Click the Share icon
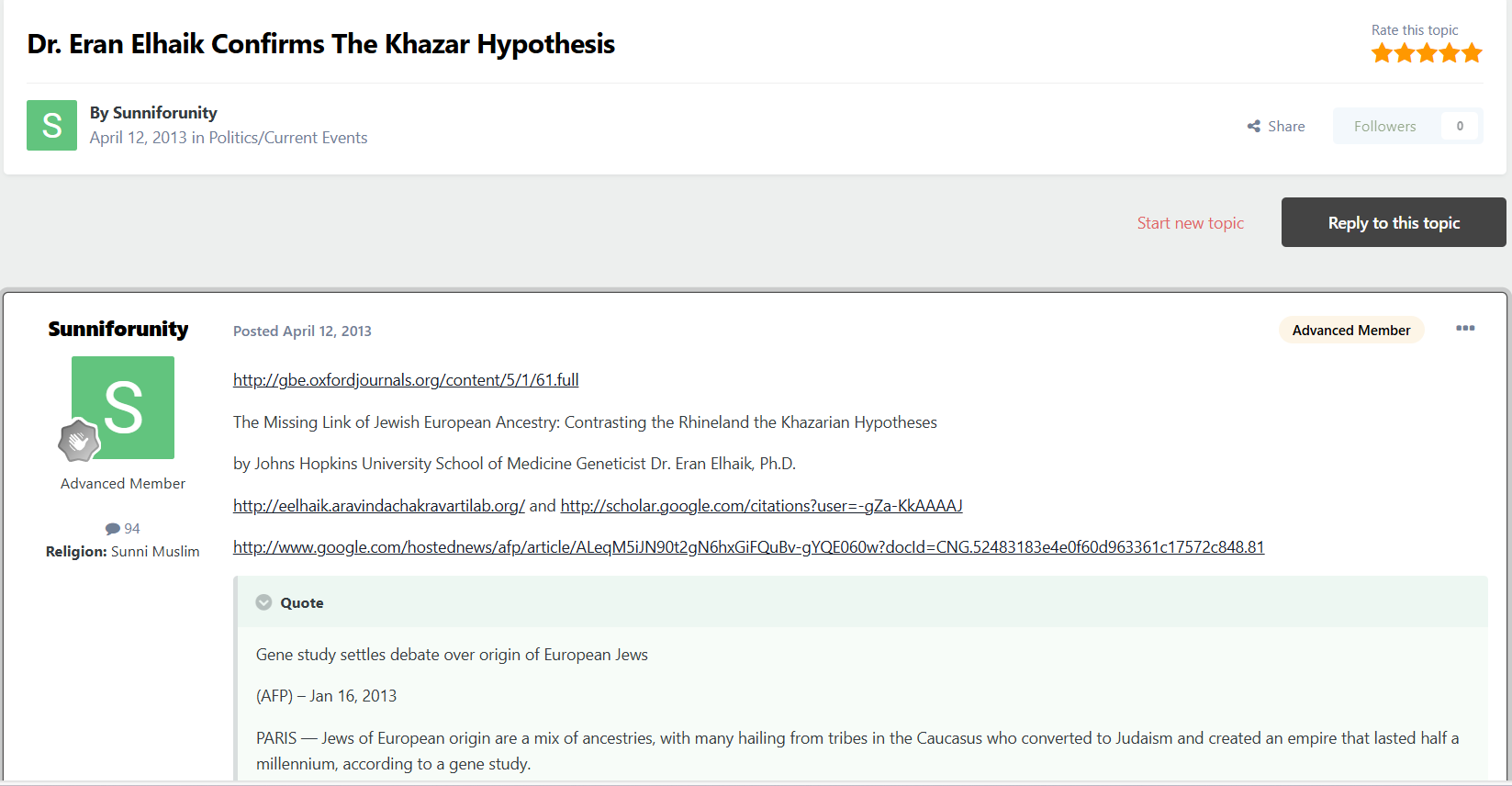The image size is (1512, 786). point(1254,127)
